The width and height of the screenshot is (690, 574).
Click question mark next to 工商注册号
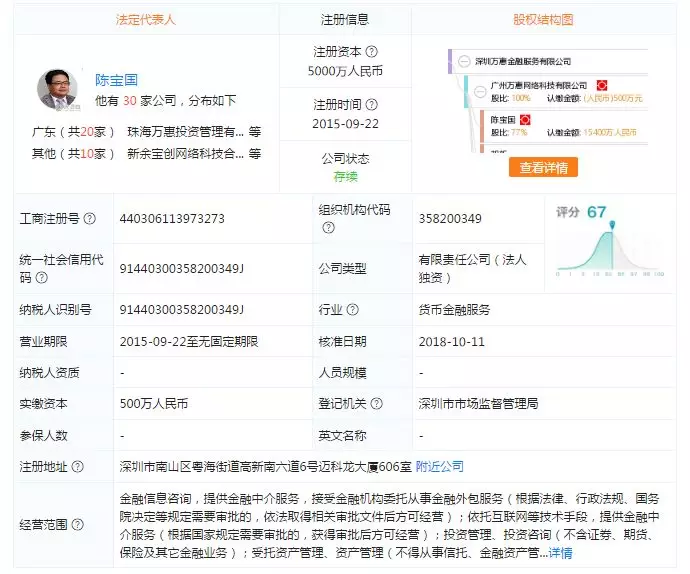click(x=89, y=219)
